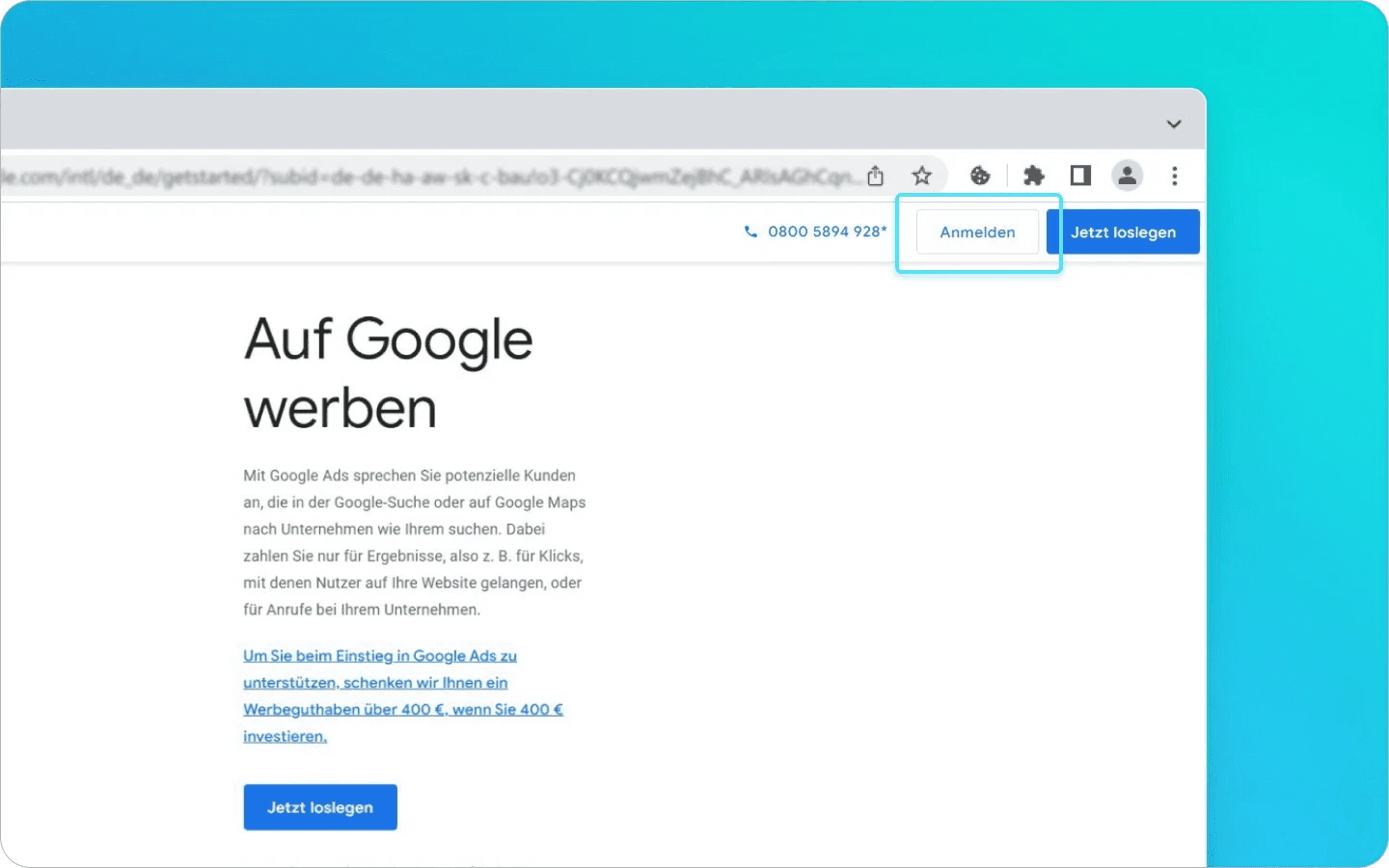1389x868 pixels.
Task: Open the cookie extension icon
Action: coord(980,176)
